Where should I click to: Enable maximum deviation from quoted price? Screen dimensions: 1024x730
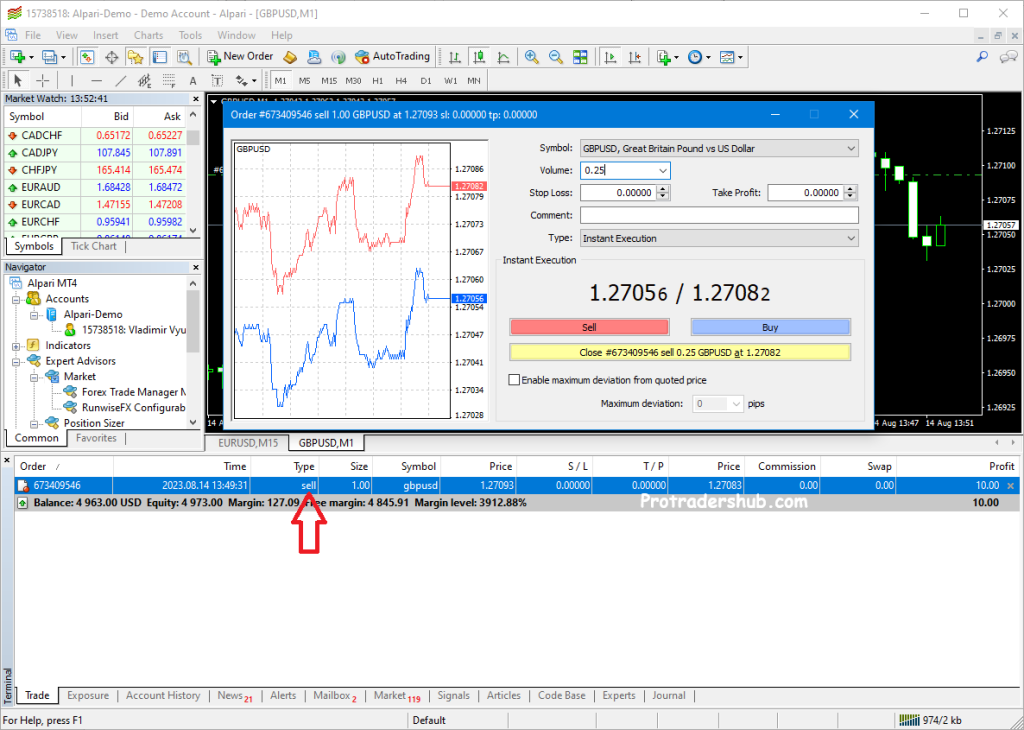tap(515, 380)
